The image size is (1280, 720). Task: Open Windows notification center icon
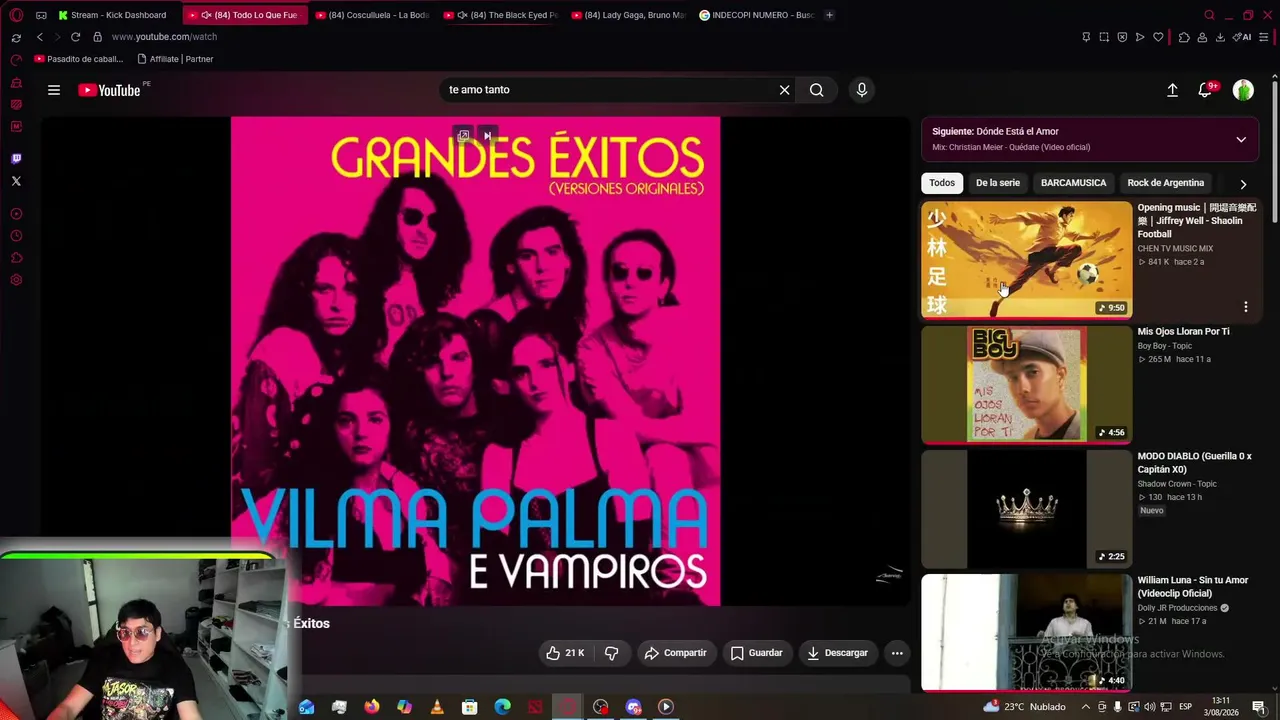pyautogui.click(x=1258, y=707)
